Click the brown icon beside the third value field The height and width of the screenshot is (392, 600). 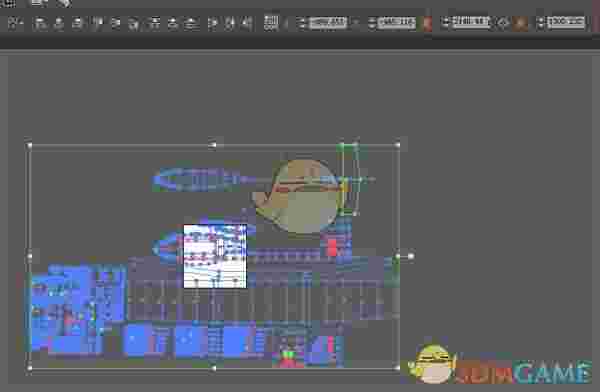[520, 24]
